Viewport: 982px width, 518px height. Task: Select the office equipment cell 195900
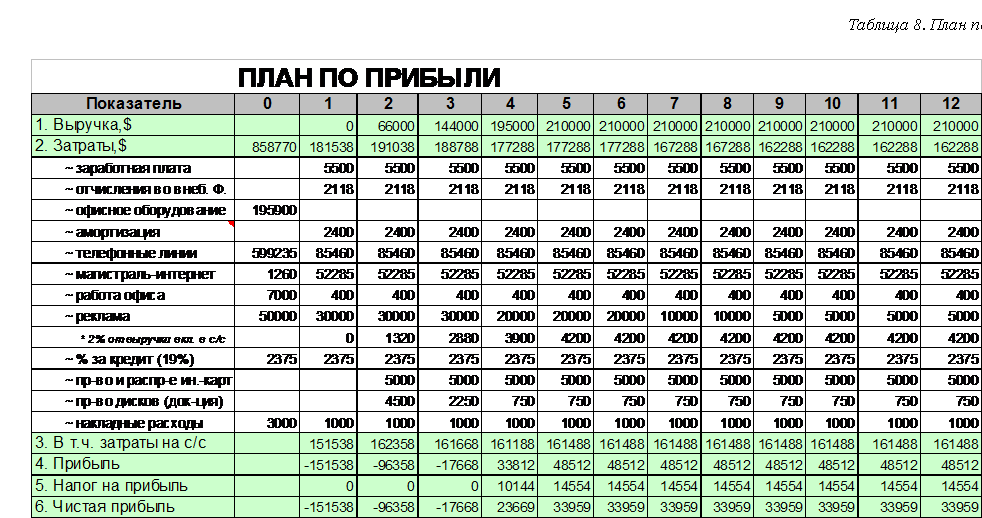point(267,210)
